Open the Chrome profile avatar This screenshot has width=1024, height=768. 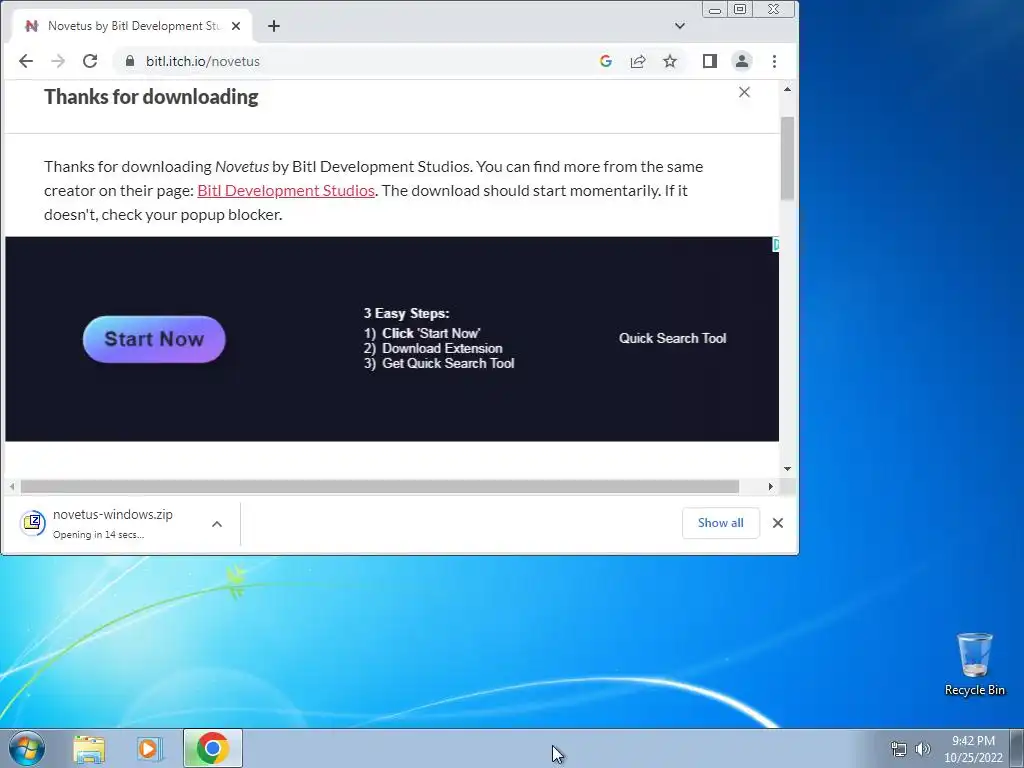(742, 61)
